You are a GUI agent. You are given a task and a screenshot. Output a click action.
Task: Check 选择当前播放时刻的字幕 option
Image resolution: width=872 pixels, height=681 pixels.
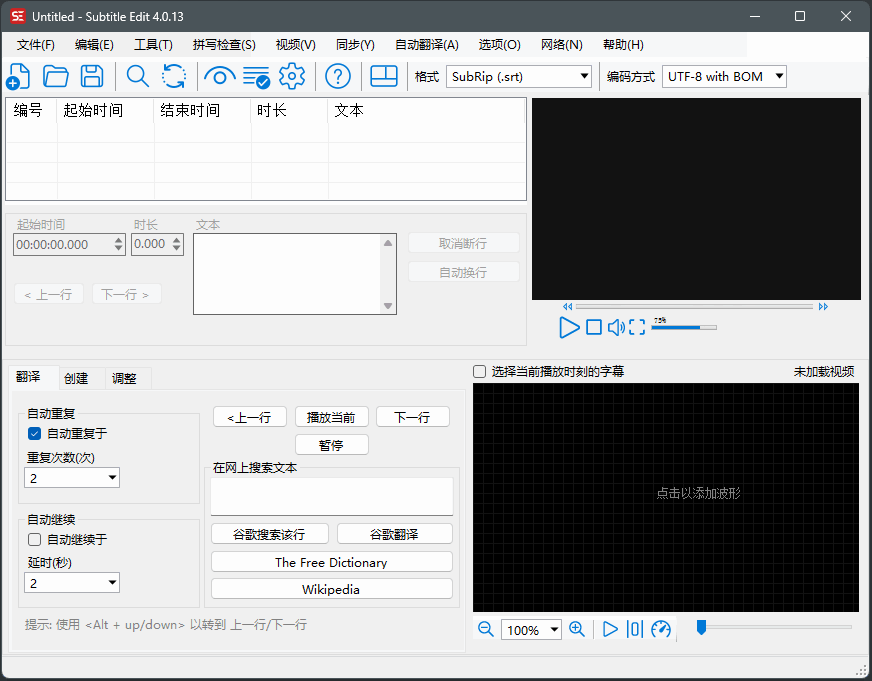pyautogui.click(x=479, y=371)
